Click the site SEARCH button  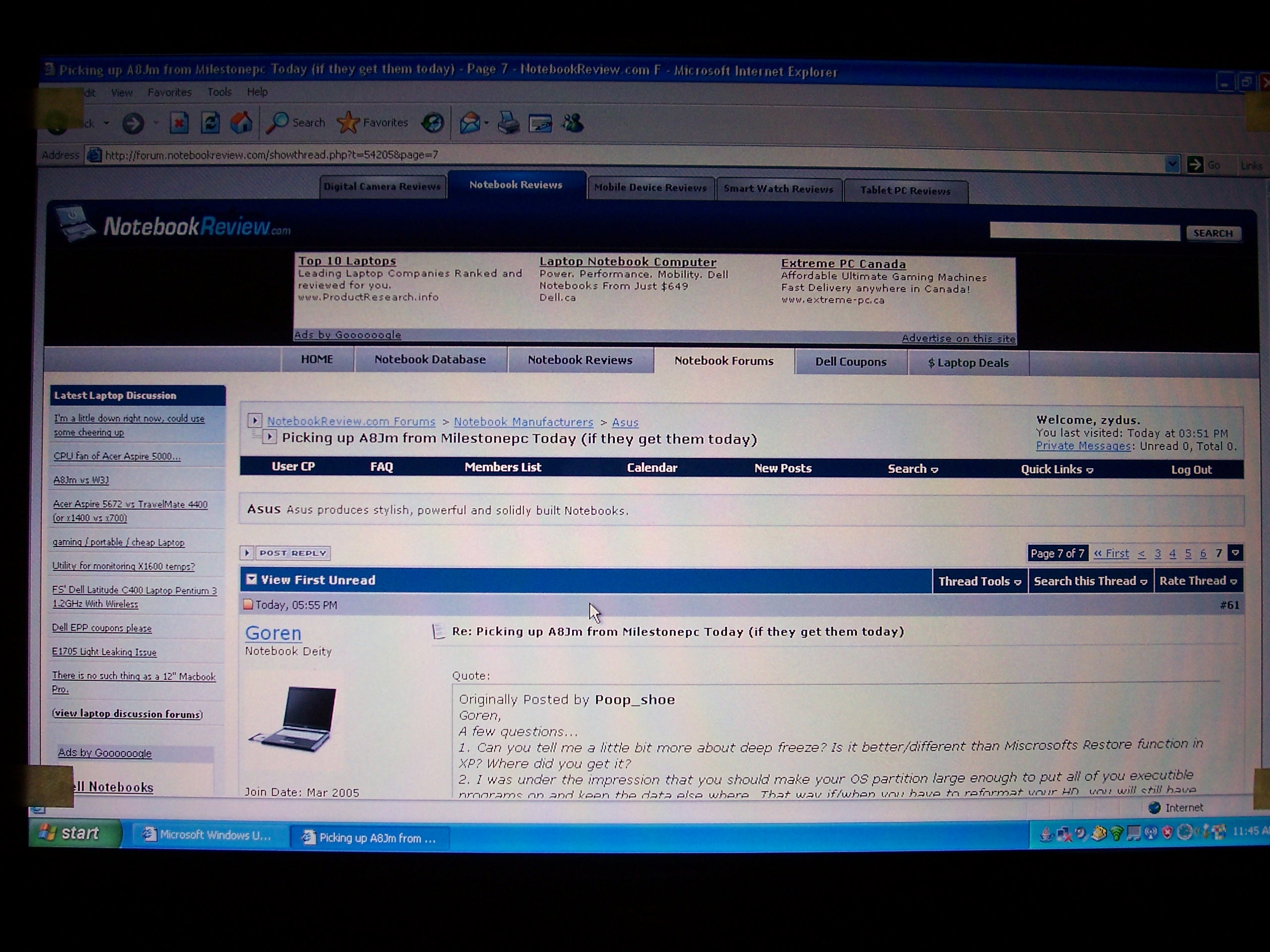click(1212, 233)
